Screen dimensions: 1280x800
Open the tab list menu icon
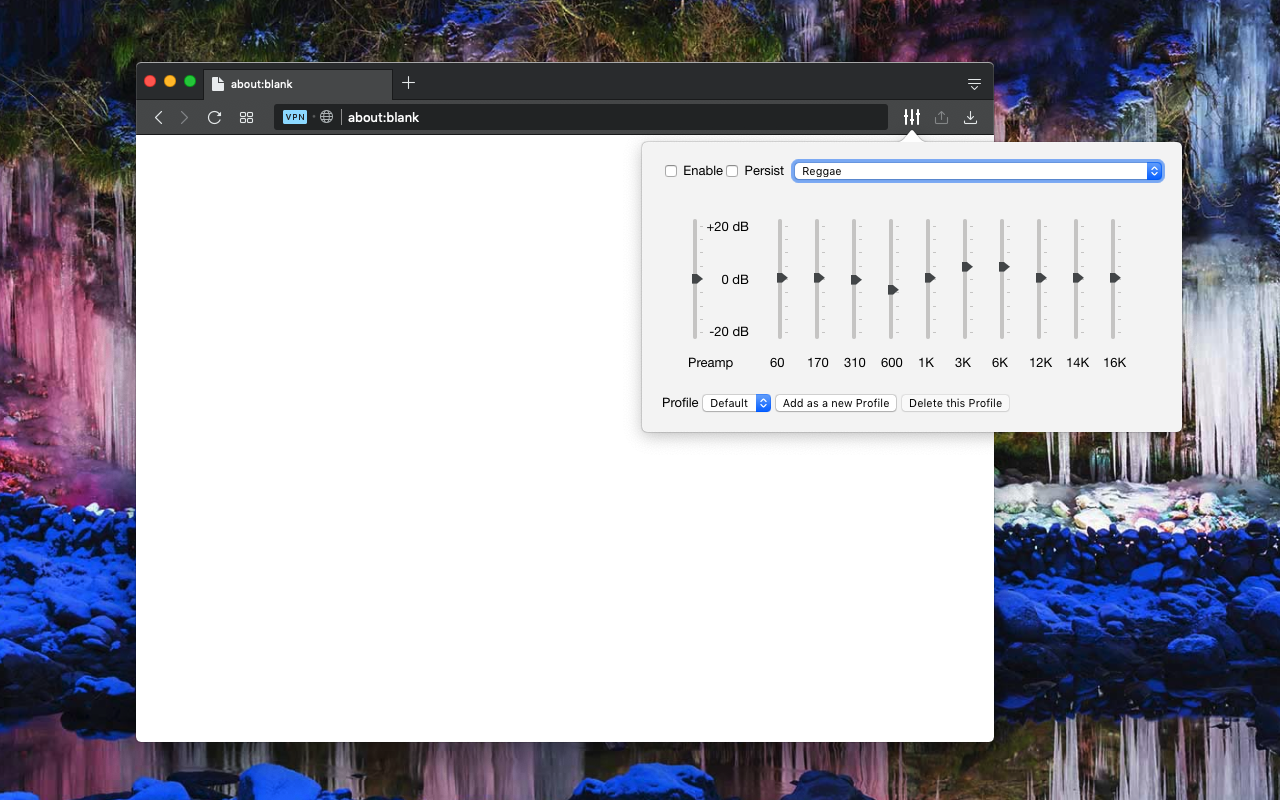974,83
